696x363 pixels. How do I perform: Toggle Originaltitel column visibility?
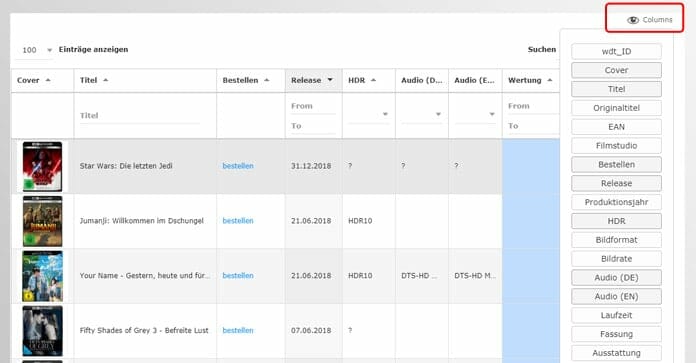pyautogui.click(x=616, y=108)
